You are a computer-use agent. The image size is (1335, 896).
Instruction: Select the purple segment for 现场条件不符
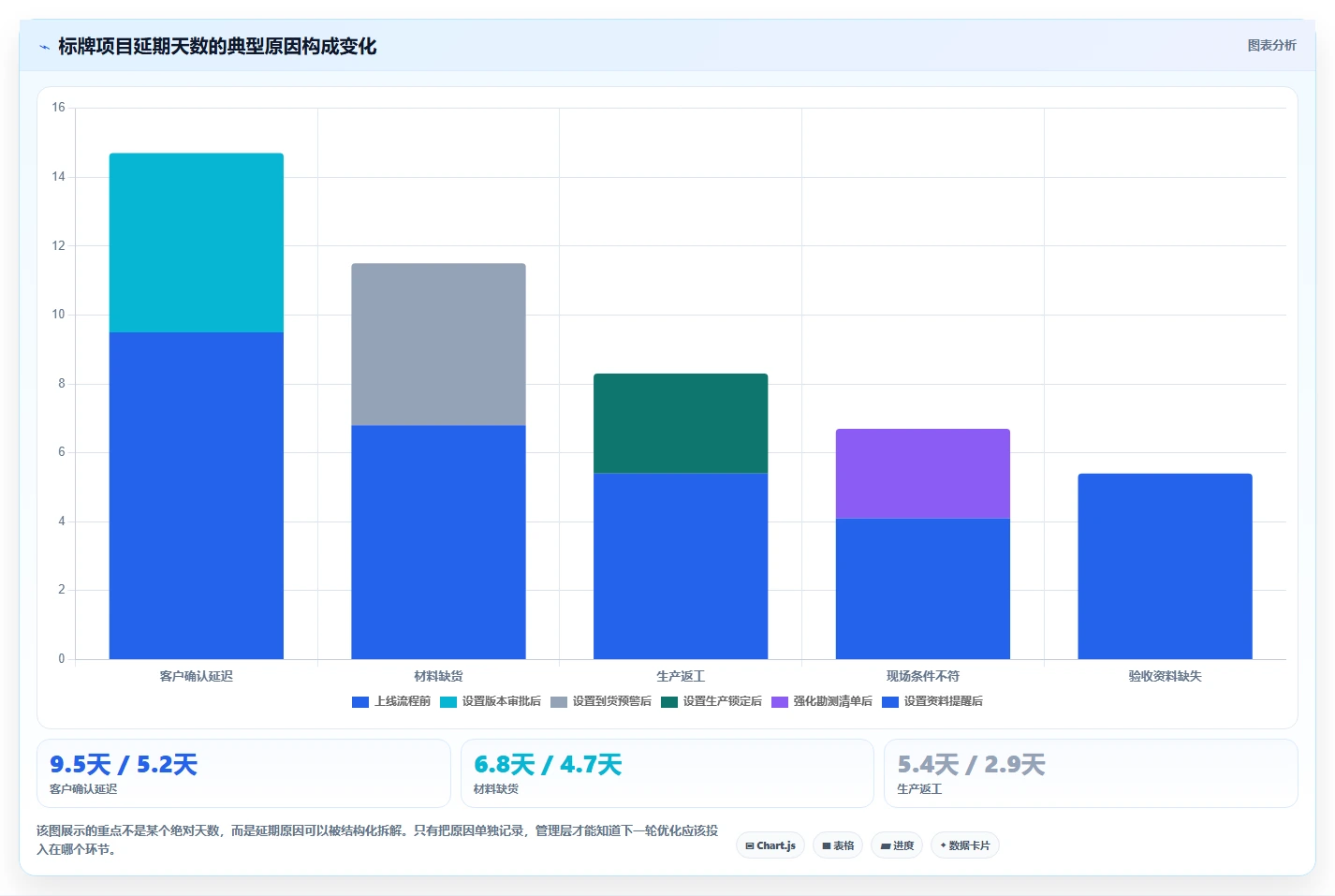923,474
